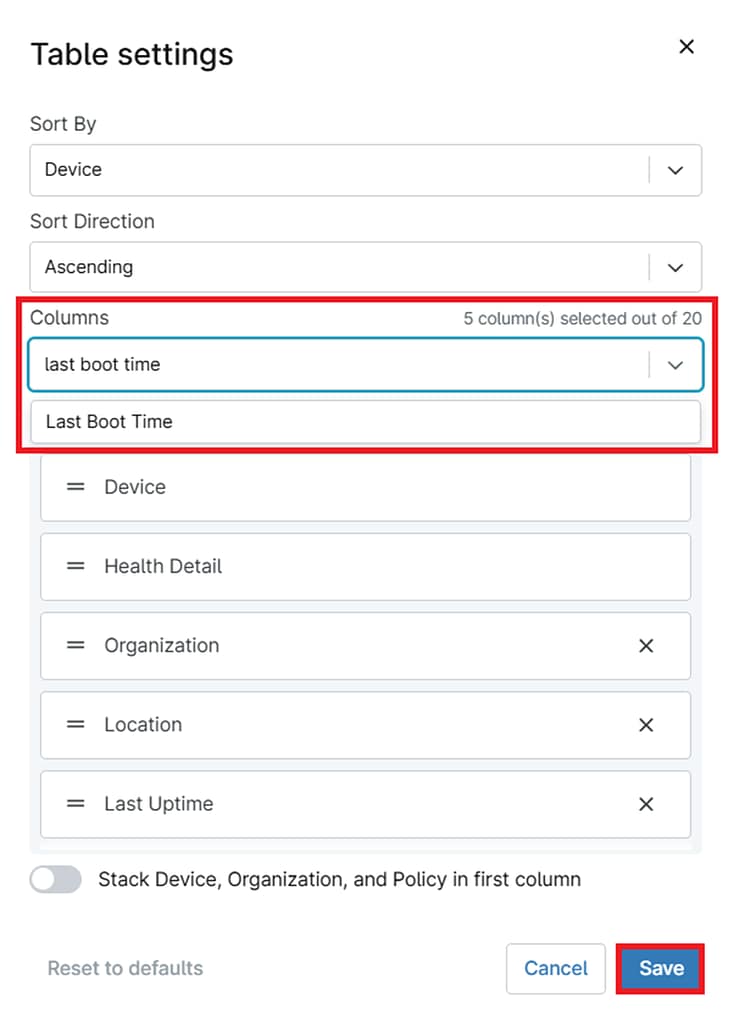
Task: Grab the drag handle beside Health Detail
Action: (x=76, y=566)
